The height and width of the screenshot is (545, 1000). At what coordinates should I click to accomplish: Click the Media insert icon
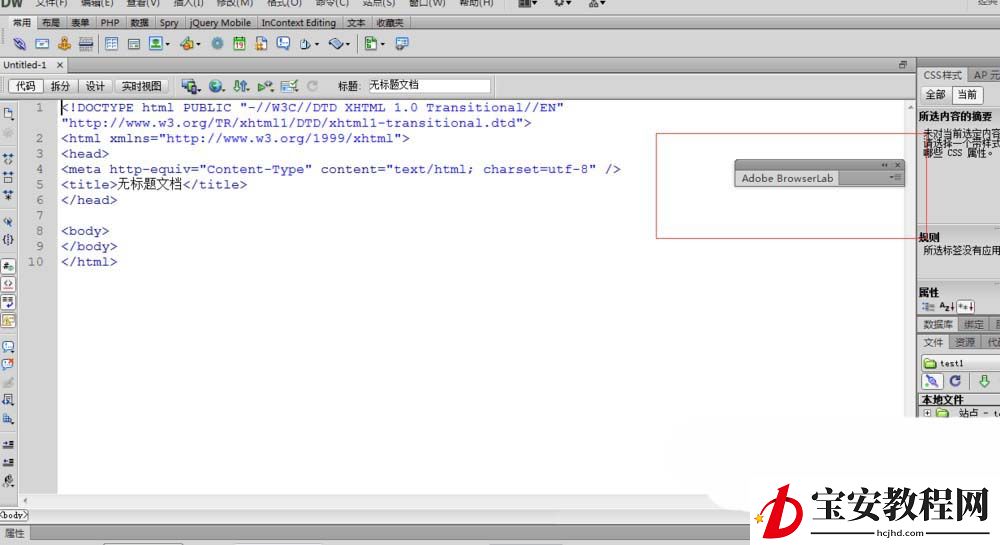(x=187, y=44)
